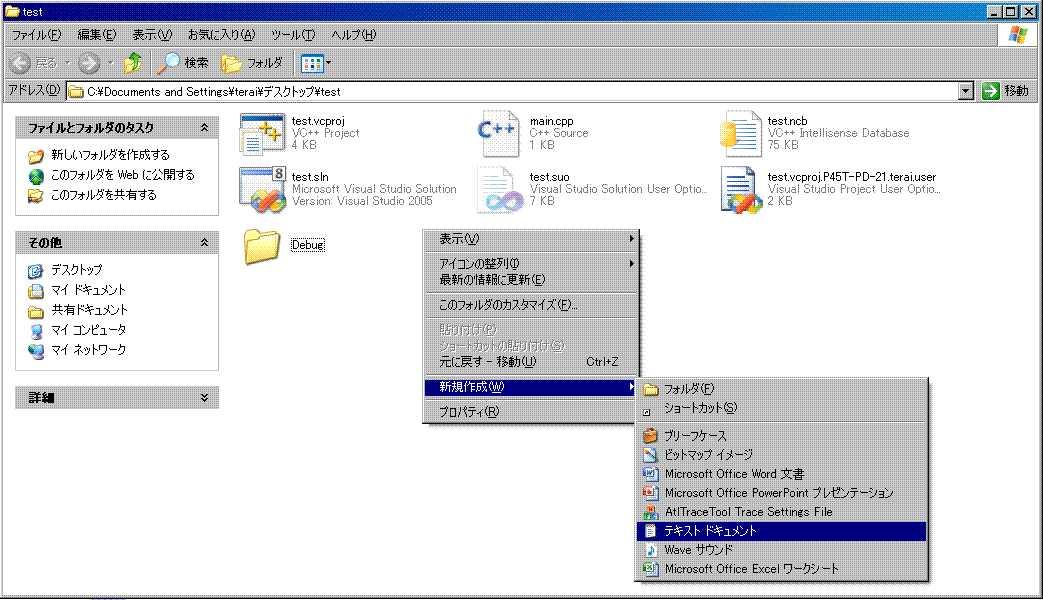The image size is (1043, 600).
Task: Click the address bar path field
Action: point(500,91)
